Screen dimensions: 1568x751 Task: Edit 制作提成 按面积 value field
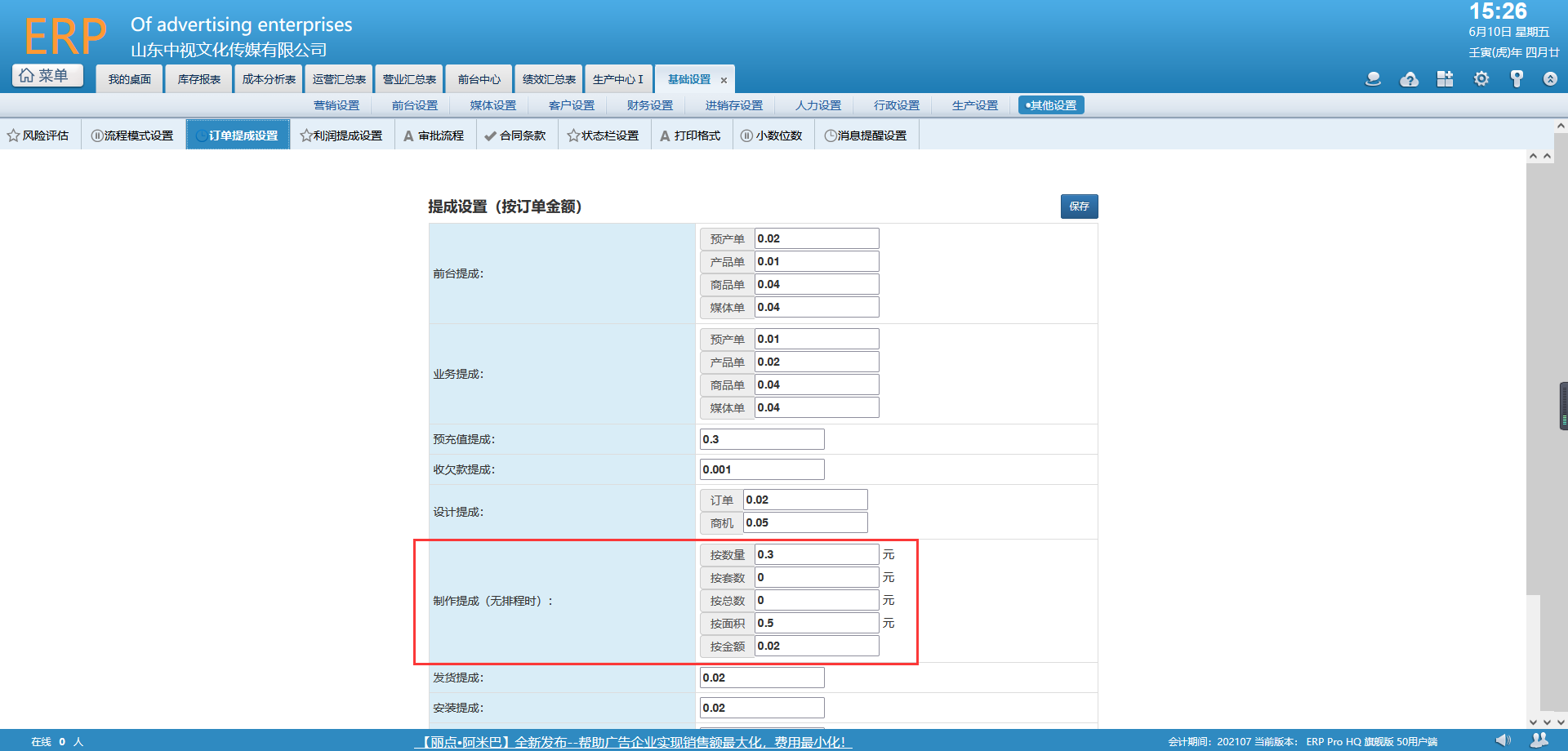coord(817,623)
